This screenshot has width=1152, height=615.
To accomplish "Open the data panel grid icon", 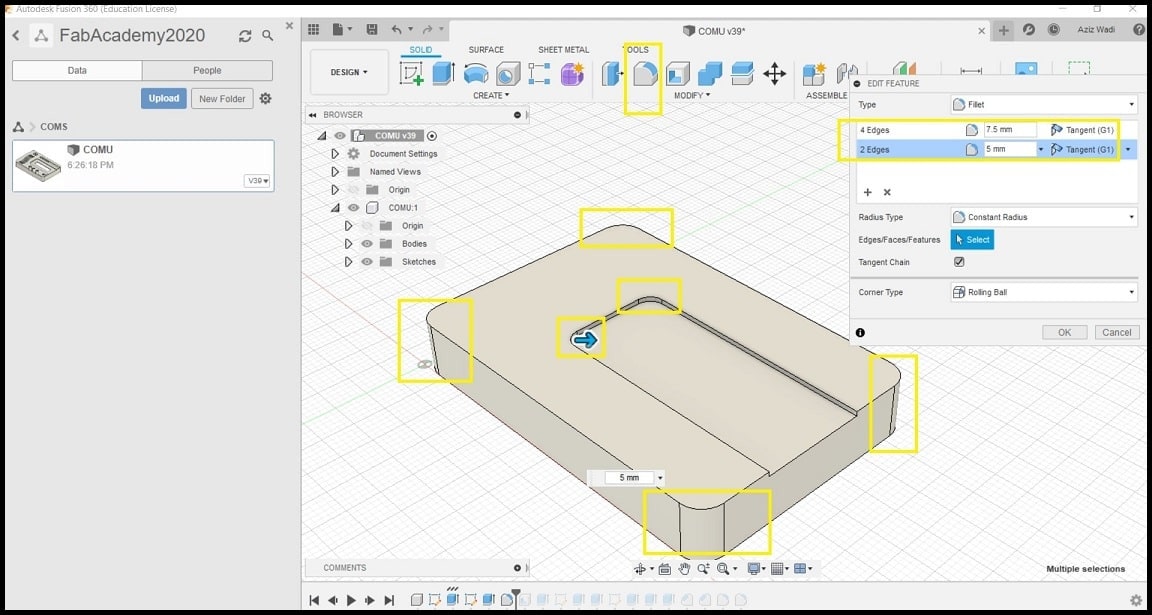I will [x=314, y=29].
